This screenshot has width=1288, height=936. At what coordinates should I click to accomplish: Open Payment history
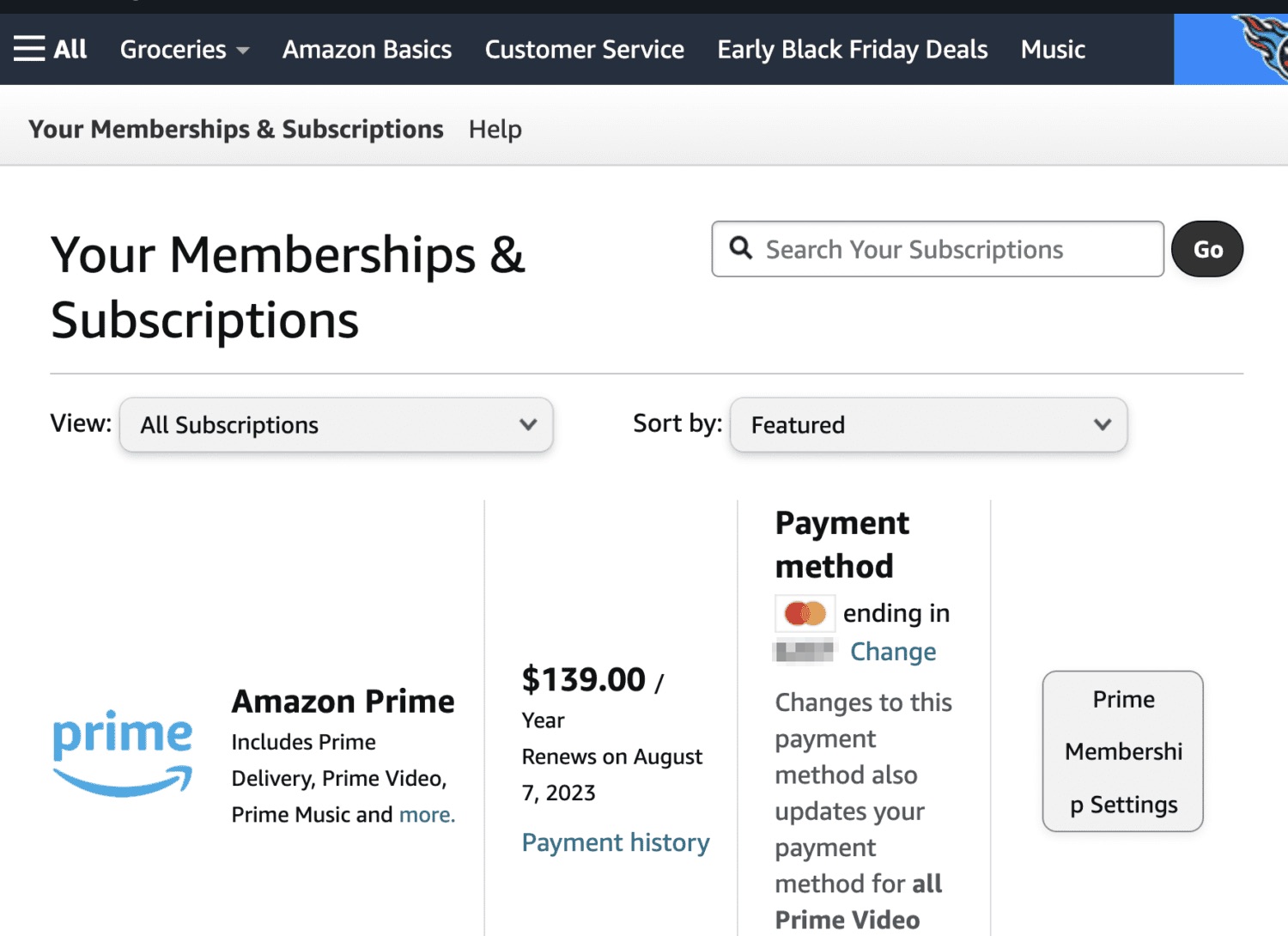pyautogui.click(x=615, y=842)
